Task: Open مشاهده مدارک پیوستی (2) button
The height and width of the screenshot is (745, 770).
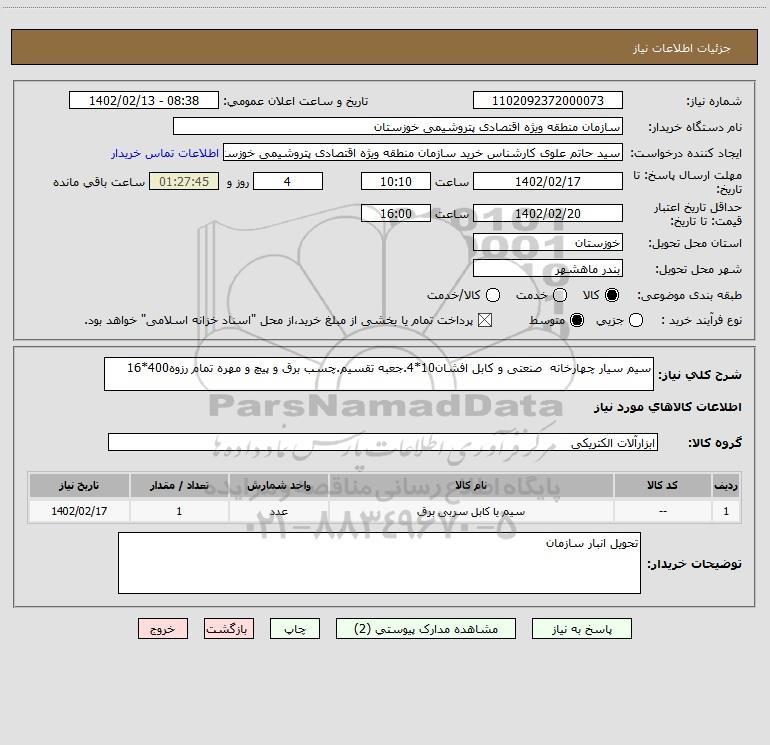Action: coord(426,629)
